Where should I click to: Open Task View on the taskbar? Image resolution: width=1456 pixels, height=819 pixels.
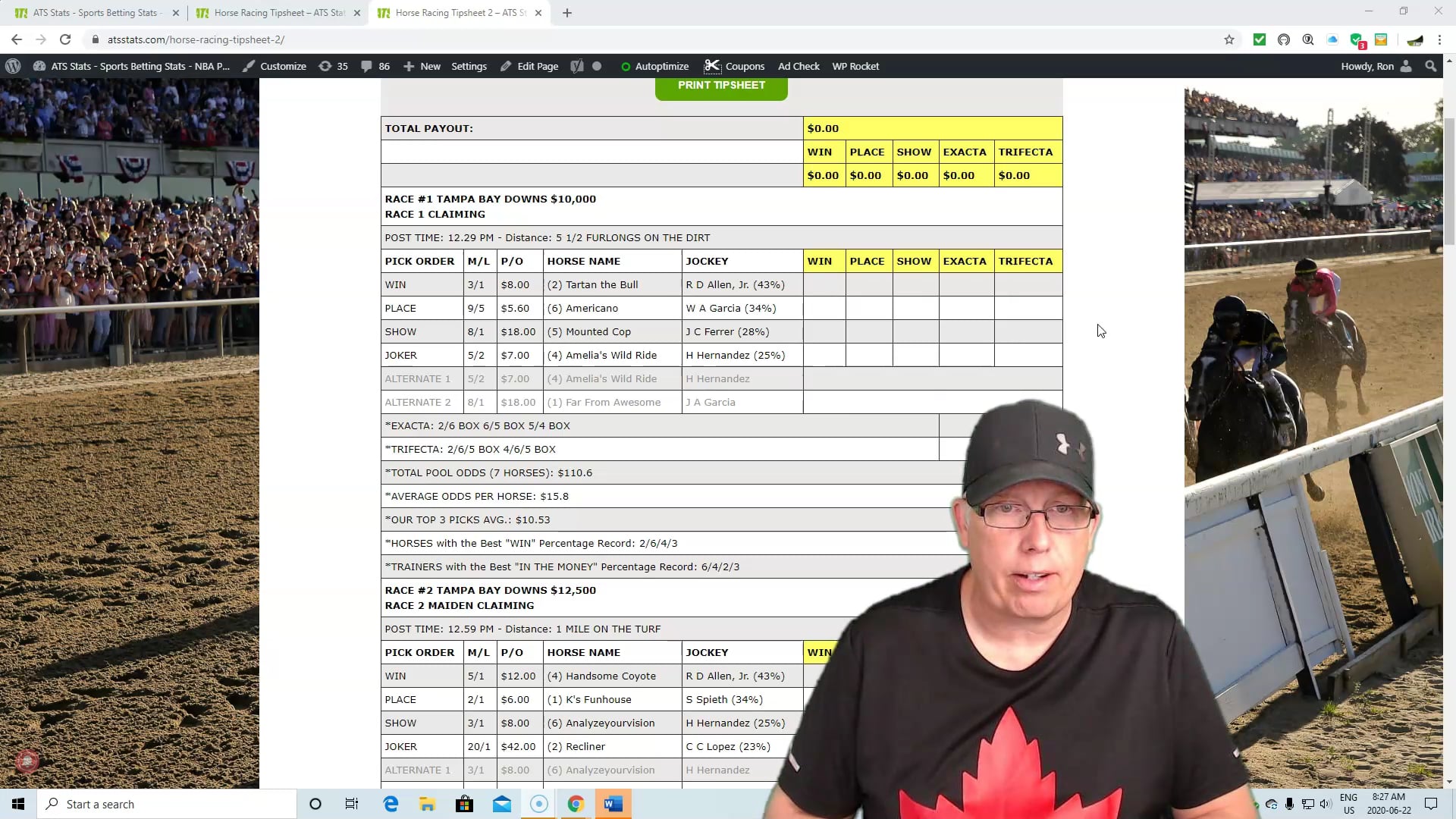click(352, 804)
